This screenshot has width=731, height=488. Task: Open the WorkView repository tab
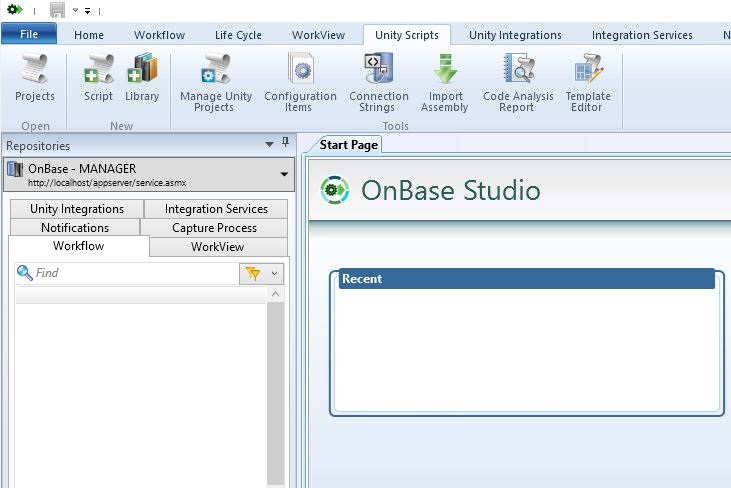217,247
